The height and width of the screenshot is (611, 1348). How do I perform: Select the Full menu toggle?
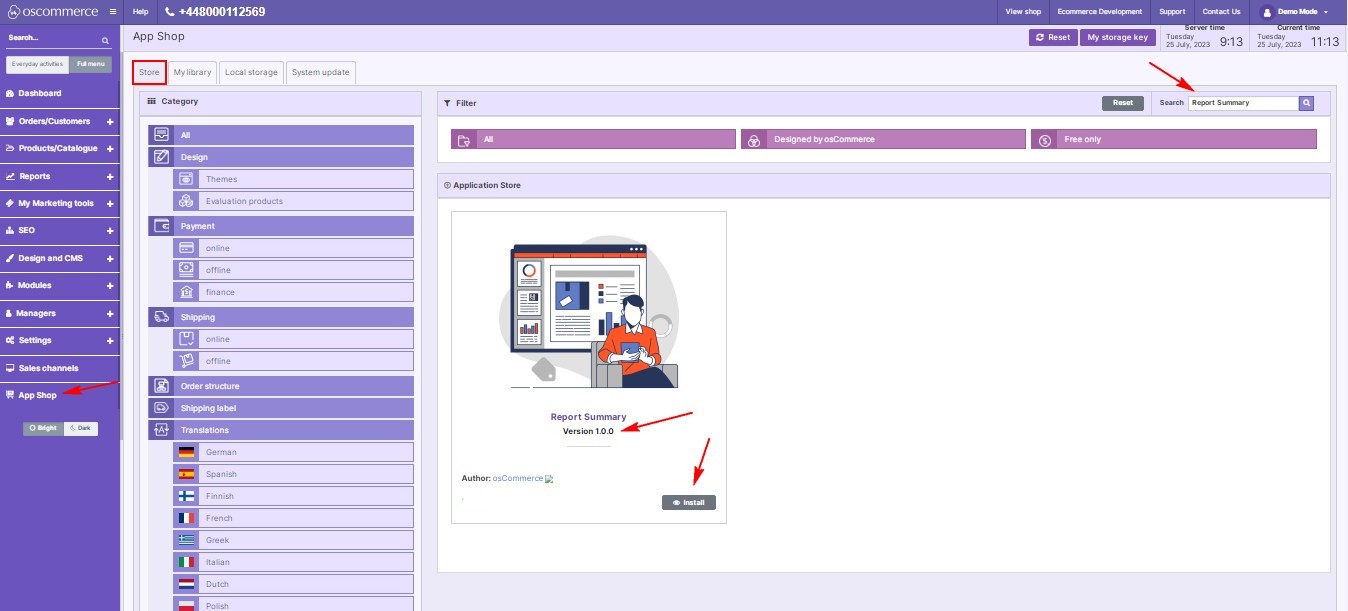(x=90, y=64)
